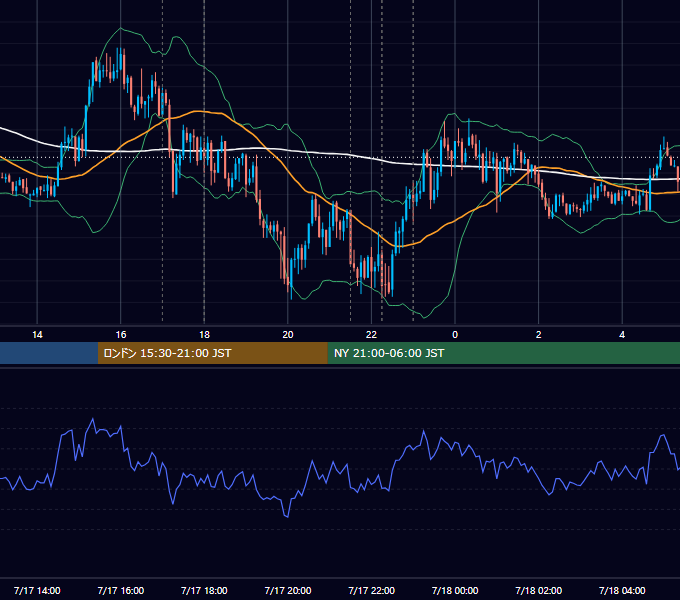Click the upper axis hour label 14
This screenshot has width=680, height=600.
click(x=37, y=335)
